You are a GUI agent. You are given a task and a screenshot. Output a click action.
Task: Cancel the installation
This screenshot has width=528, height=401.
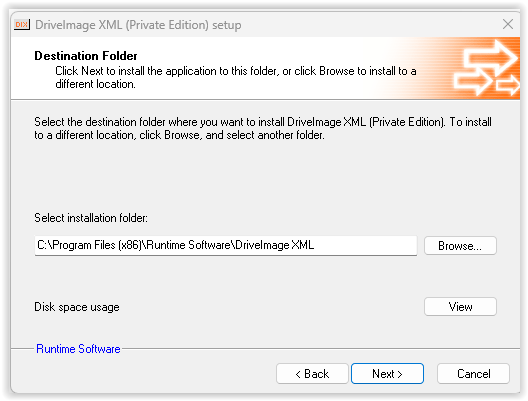(x=473, y=374)
